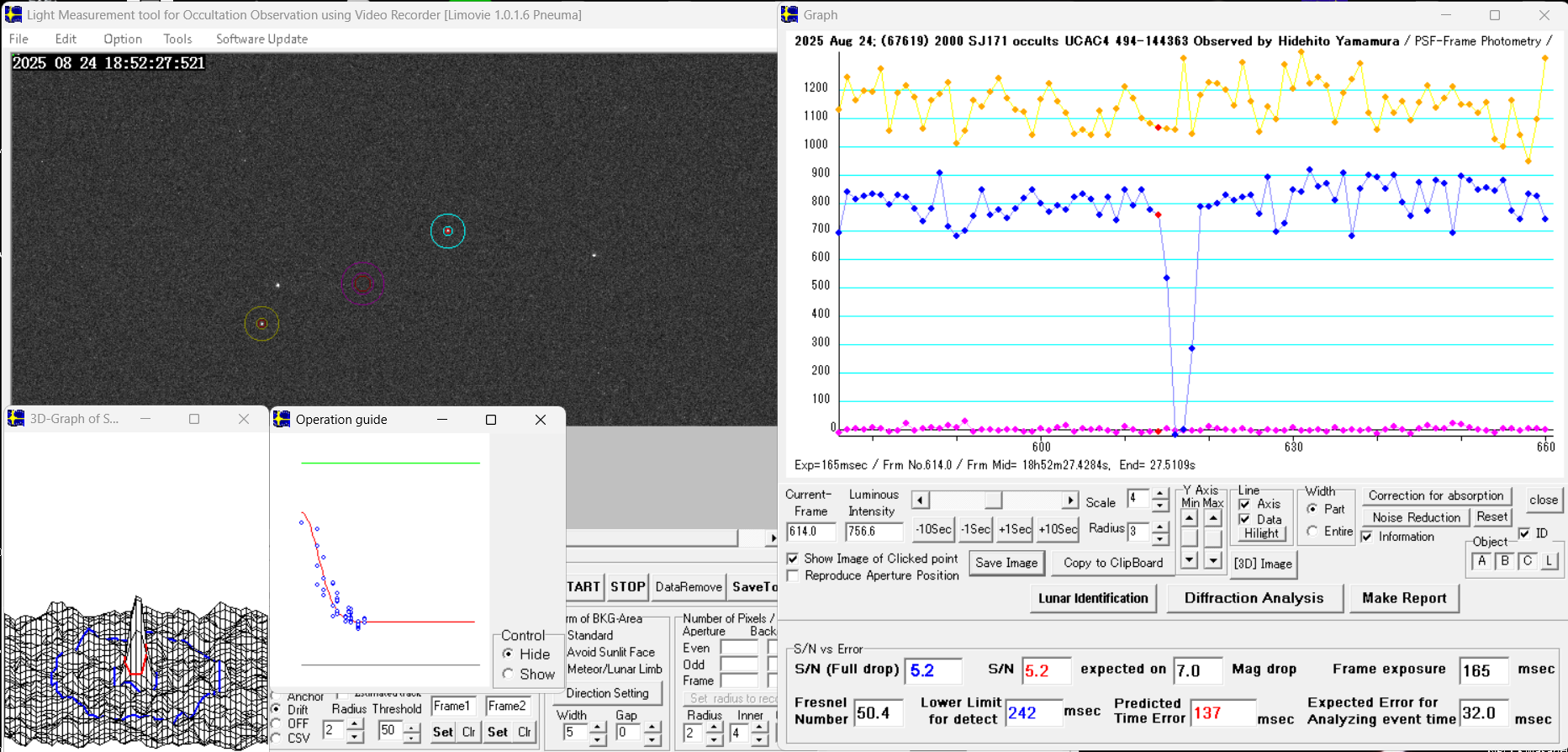The width and height of the screenshot is (1568, 752).
Task: Increase the Scale spinner value
Action: click(x=1160, y=494)
